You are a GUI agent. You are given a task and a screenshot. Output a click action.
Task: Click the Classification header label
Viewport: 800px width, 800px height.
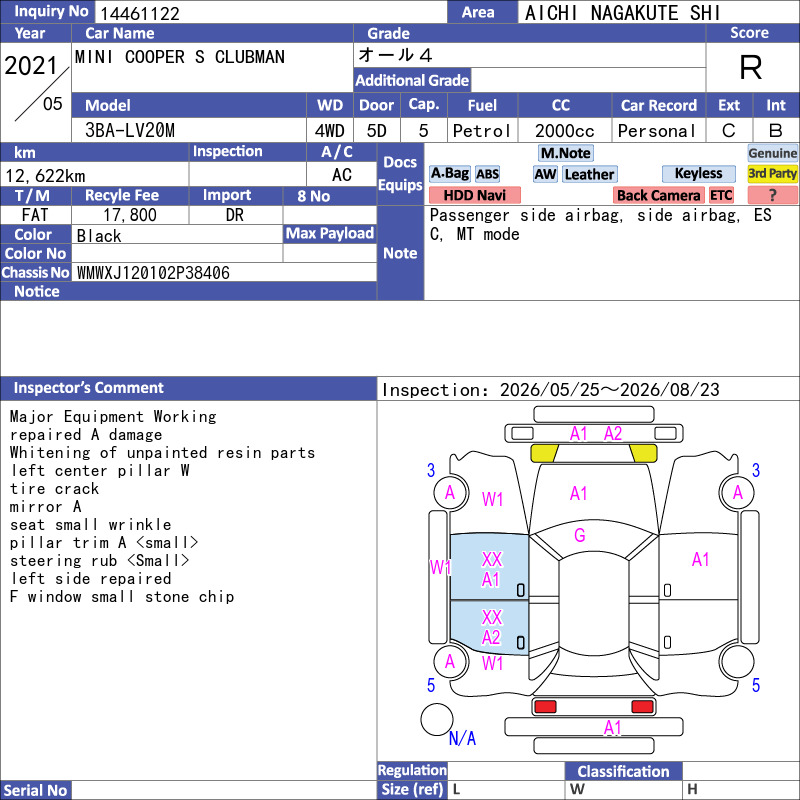coord(623,771)
